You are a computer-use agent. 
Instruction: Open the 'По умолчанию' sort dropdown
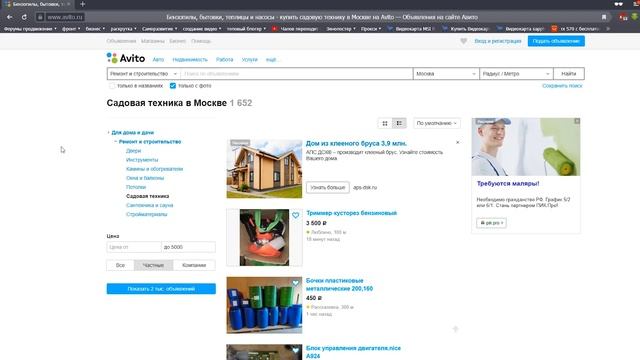pyautogui.click(x=436, y=123)
